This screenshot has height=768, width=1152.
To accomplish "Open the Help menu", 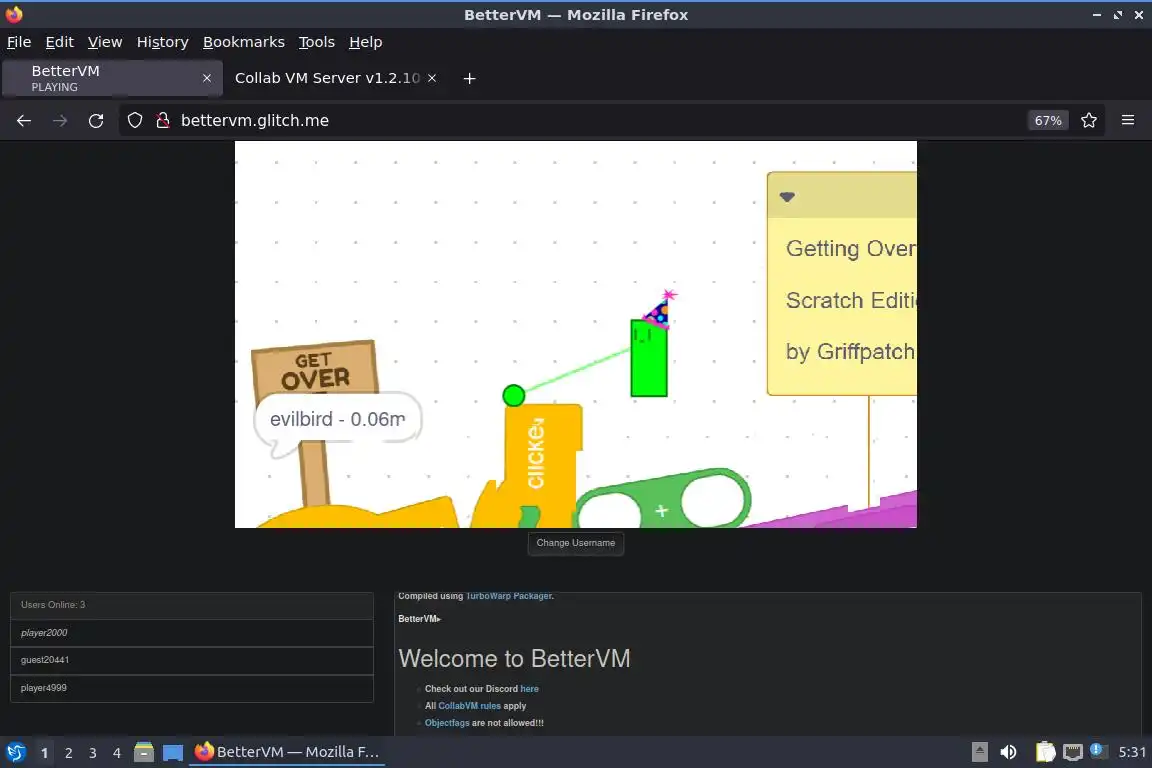I will pyautogui.click(x=365, y=42).
